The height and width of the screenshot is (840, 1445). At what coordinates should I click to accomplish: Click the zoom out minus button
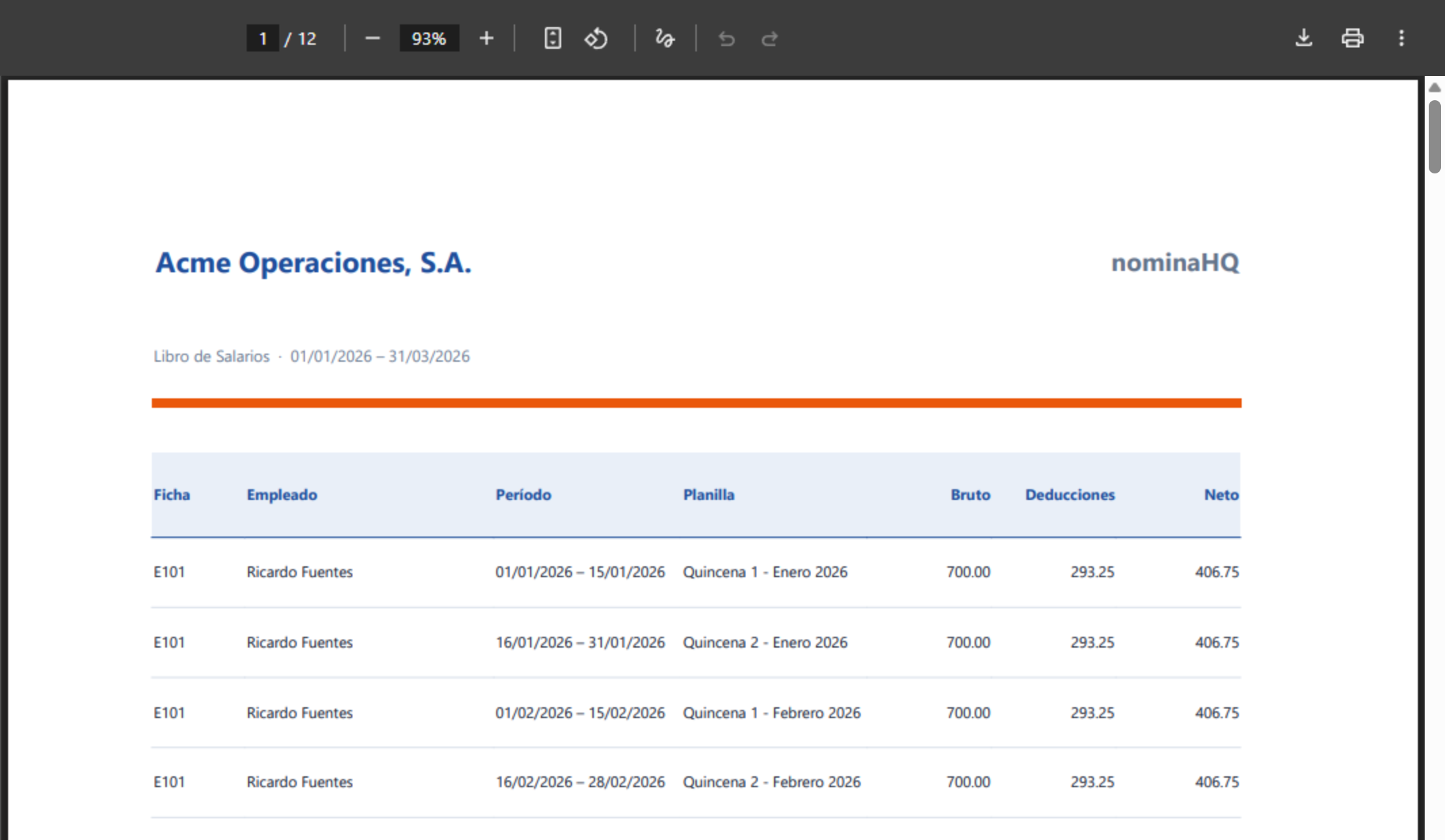[372, 39]
